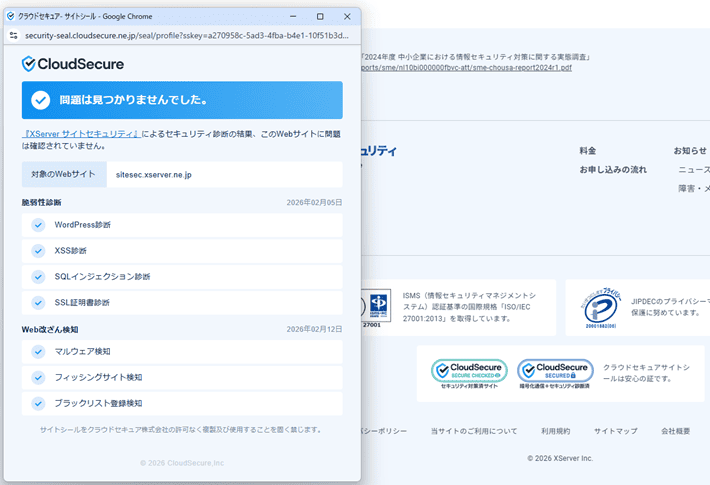Open the サイトマップ footer link
The width and height of the screenshot is (710, 485).
coord(615,431)
